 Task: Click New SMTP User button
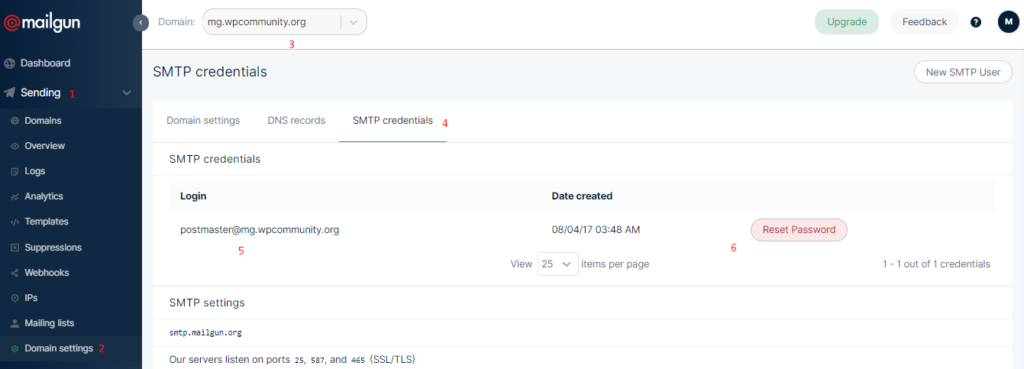[x=963, y=72]
